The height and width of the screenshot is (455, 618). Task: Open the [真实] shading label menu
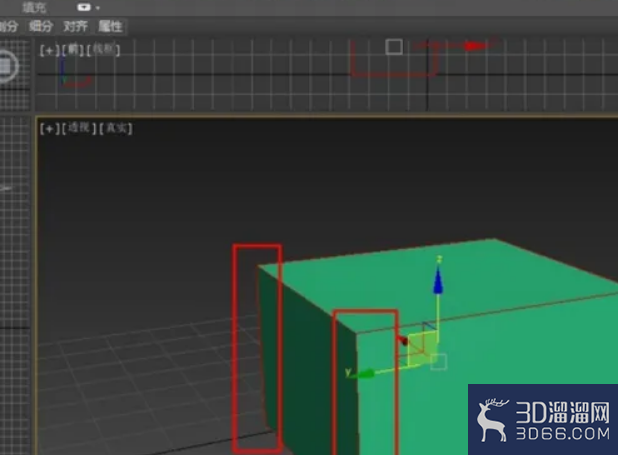(x=115, y=128)
